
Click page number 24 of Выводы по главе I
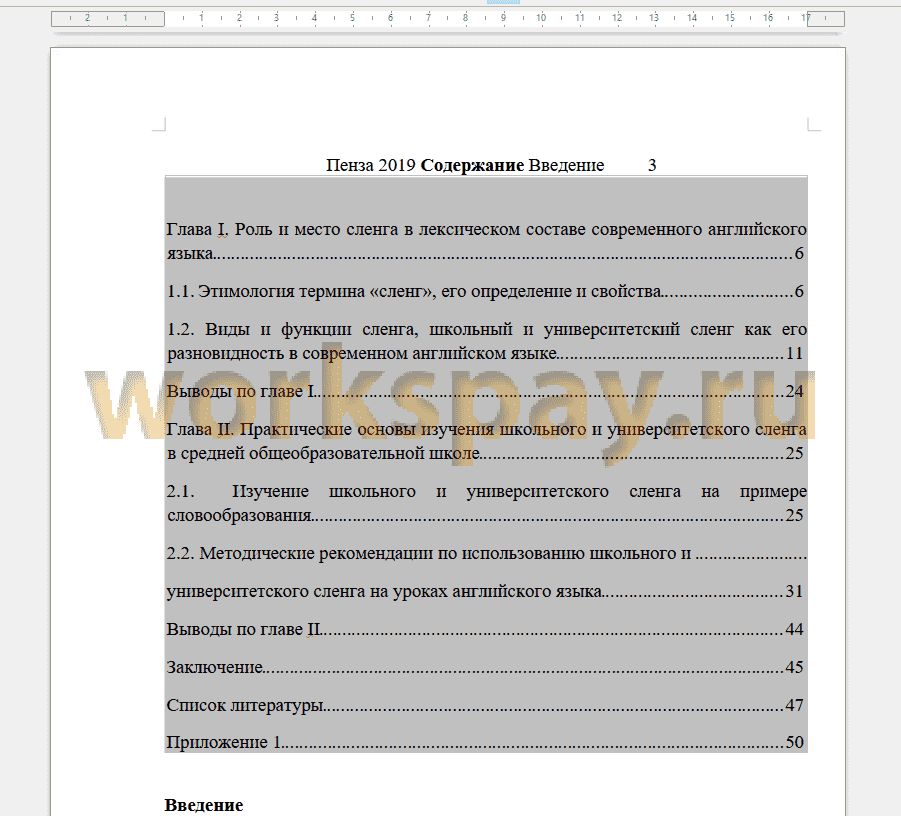click(x=795, y=391)
